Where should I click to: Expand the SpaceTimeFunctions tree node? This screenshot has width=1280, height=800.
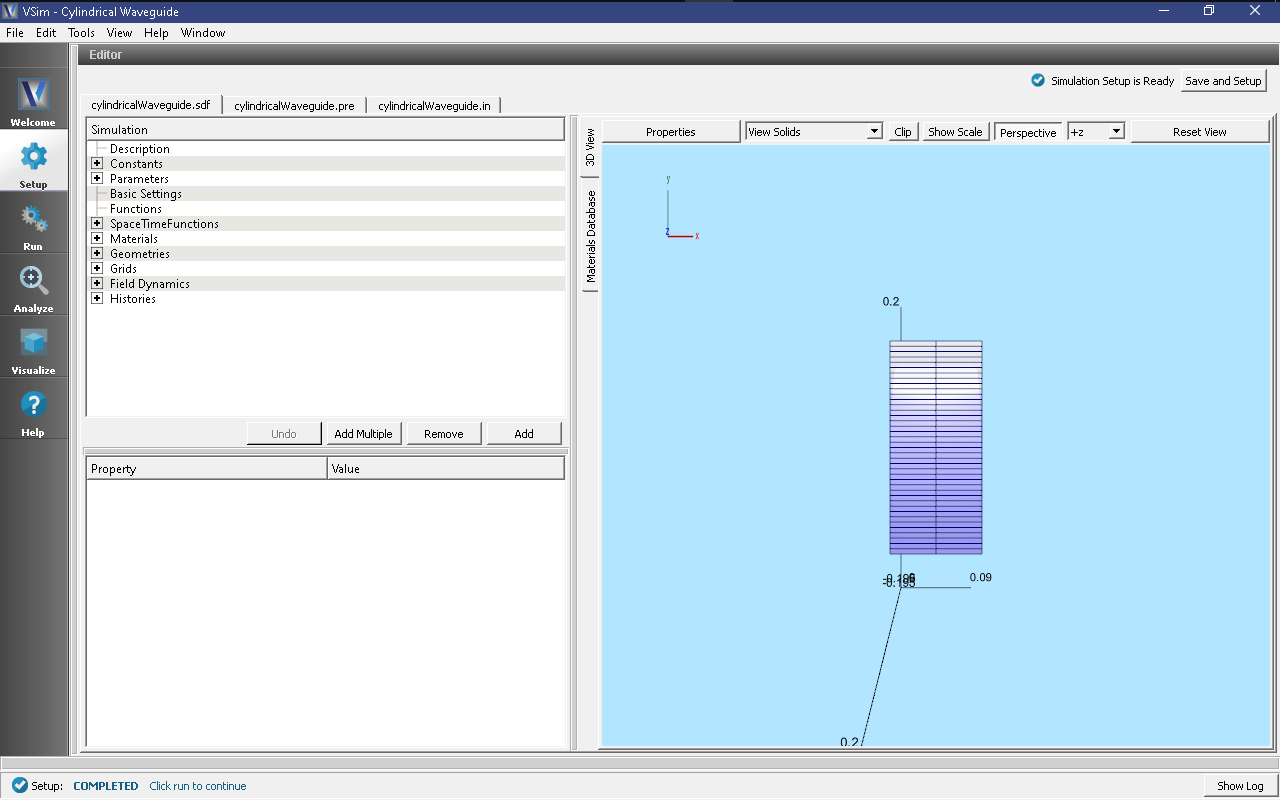pyautogui.click(x=97, y=224)
